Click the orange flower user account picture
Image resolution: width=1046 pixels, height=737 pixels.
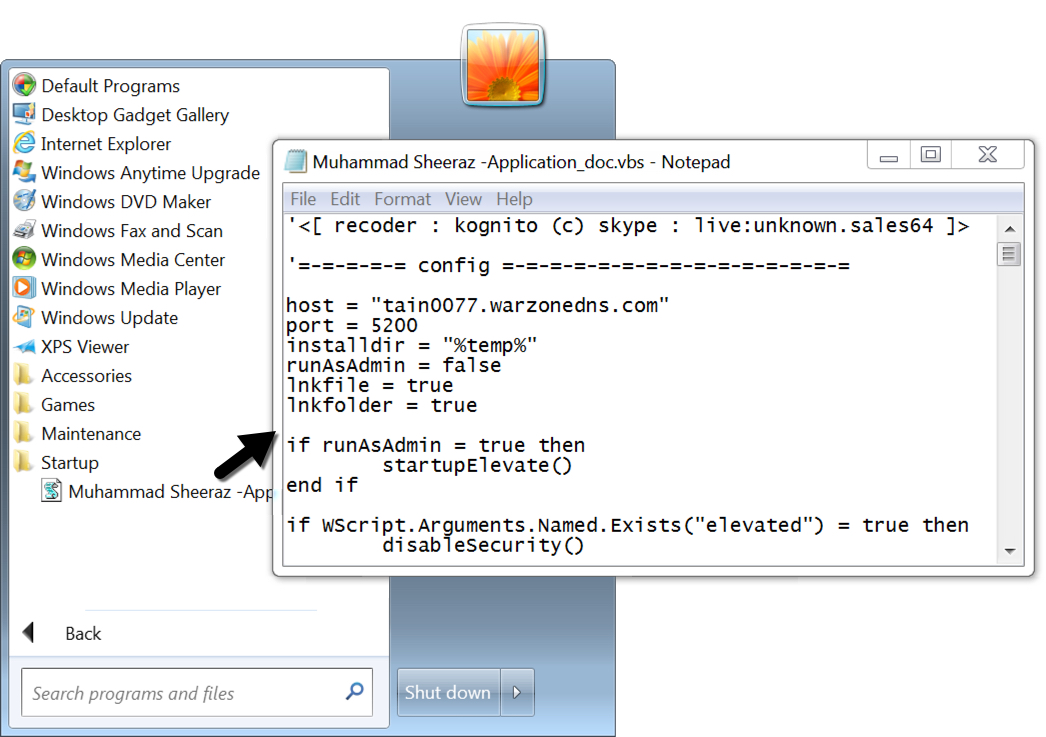point(503,65)
